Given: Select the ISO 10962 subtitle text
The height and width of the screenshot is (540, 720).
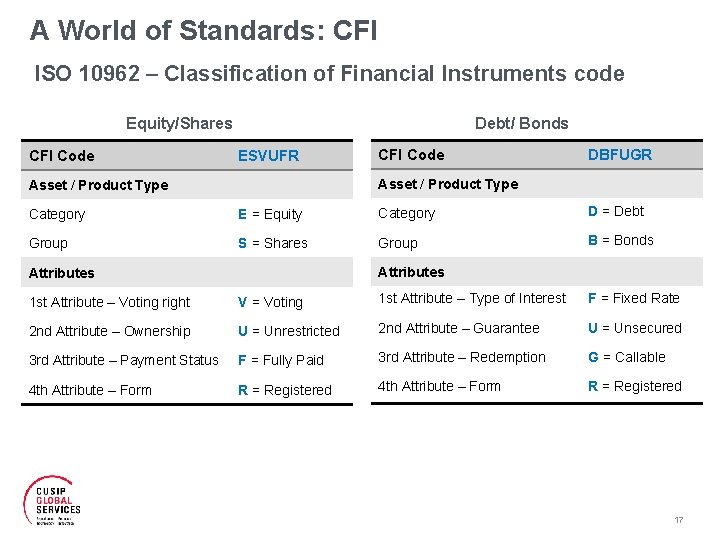Looking at the screenshot, I should coord(329,74).
